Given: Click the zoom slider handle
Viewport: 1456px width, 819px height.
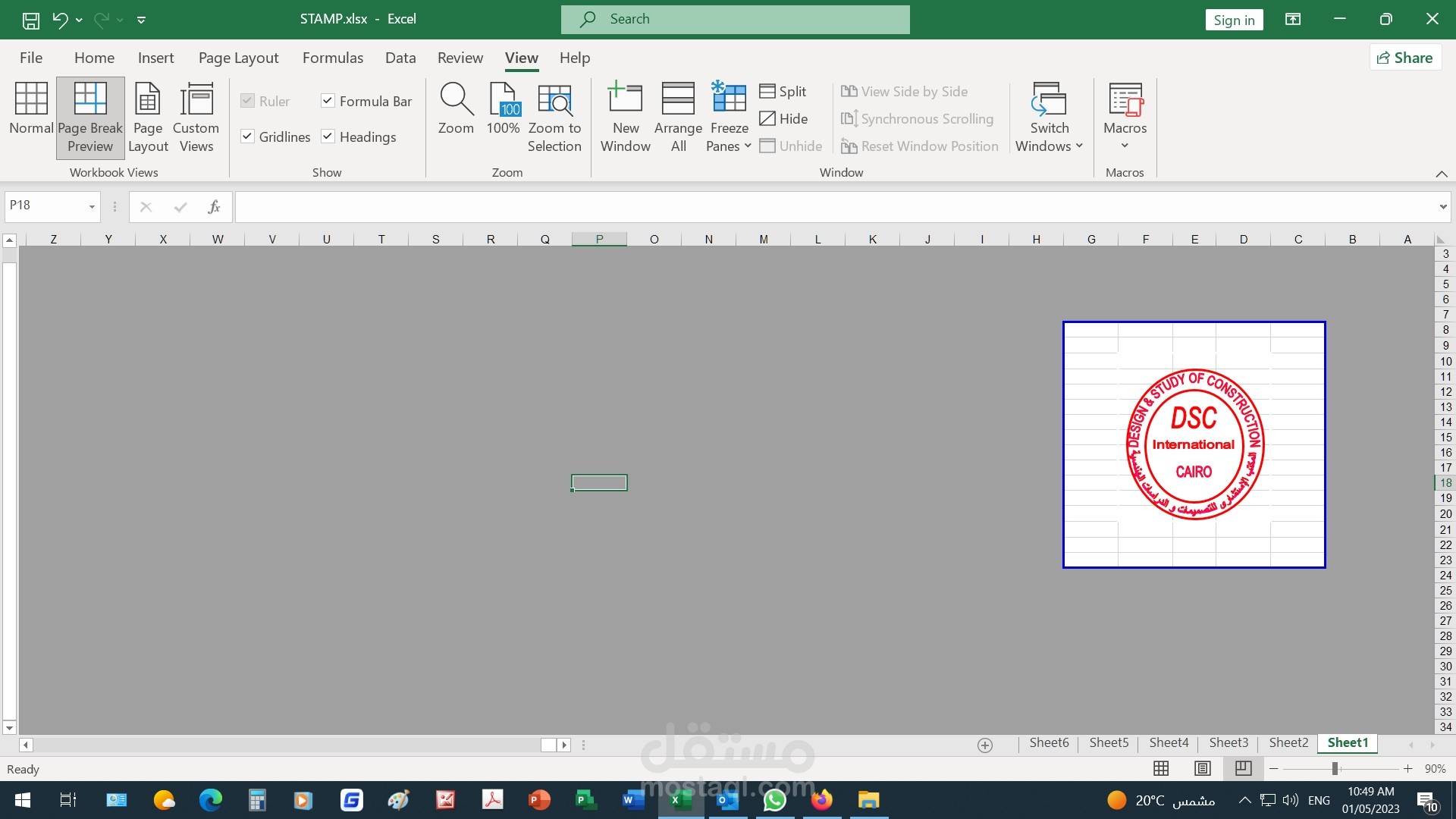Looking at the screenshot, I should click(1335, 769).
